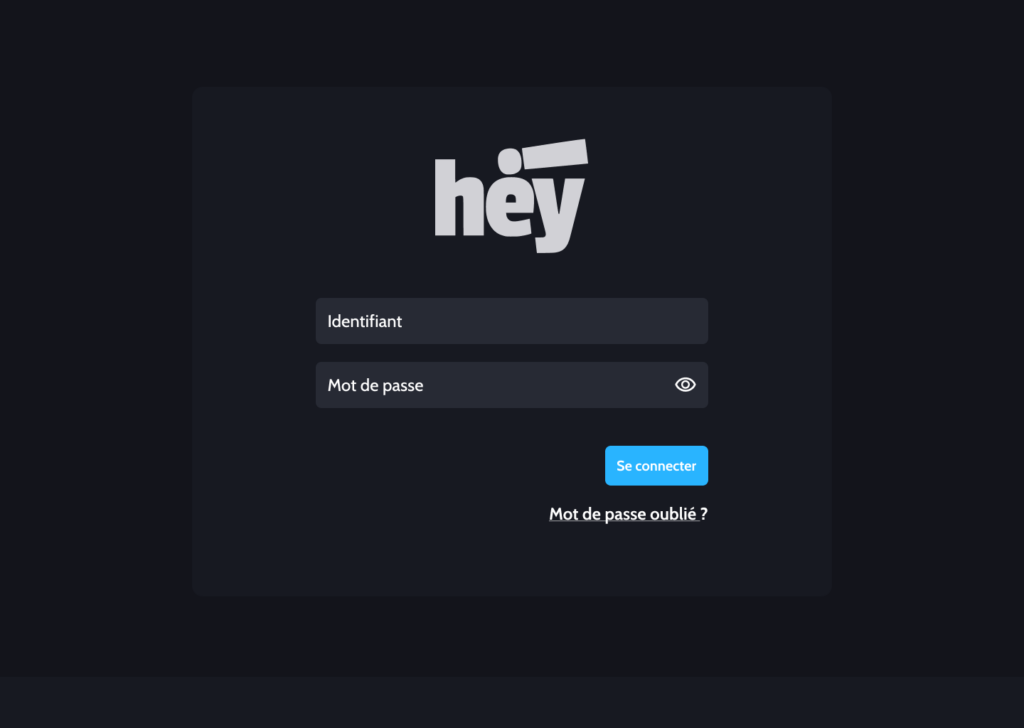
Task: Select the Identifiant placeholder text
Action: 364,321
